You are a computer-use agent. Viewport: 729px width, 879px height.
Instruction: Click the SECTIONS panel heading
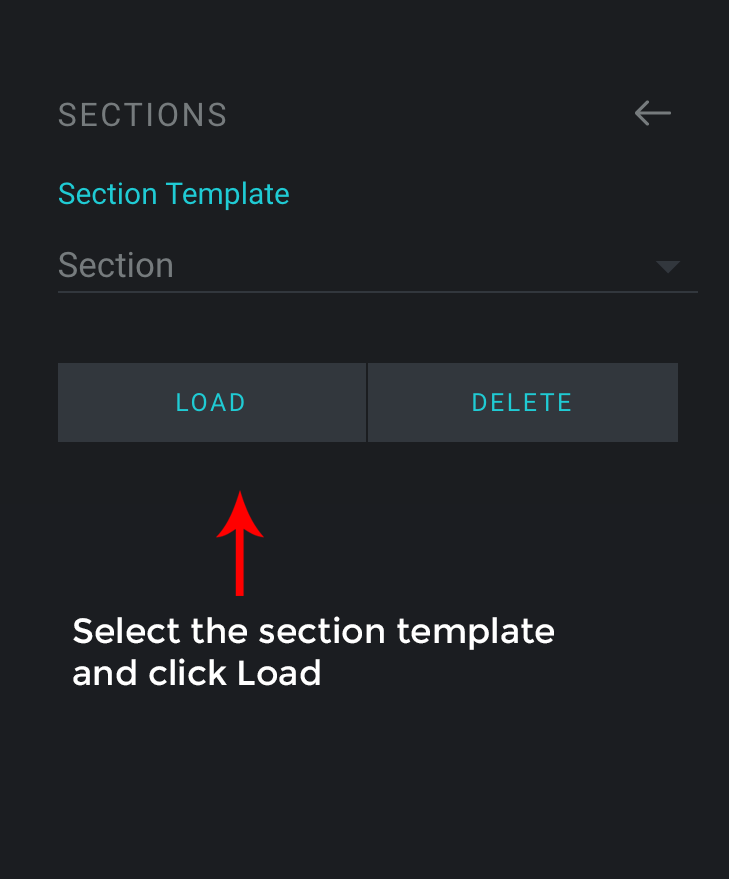143,115
